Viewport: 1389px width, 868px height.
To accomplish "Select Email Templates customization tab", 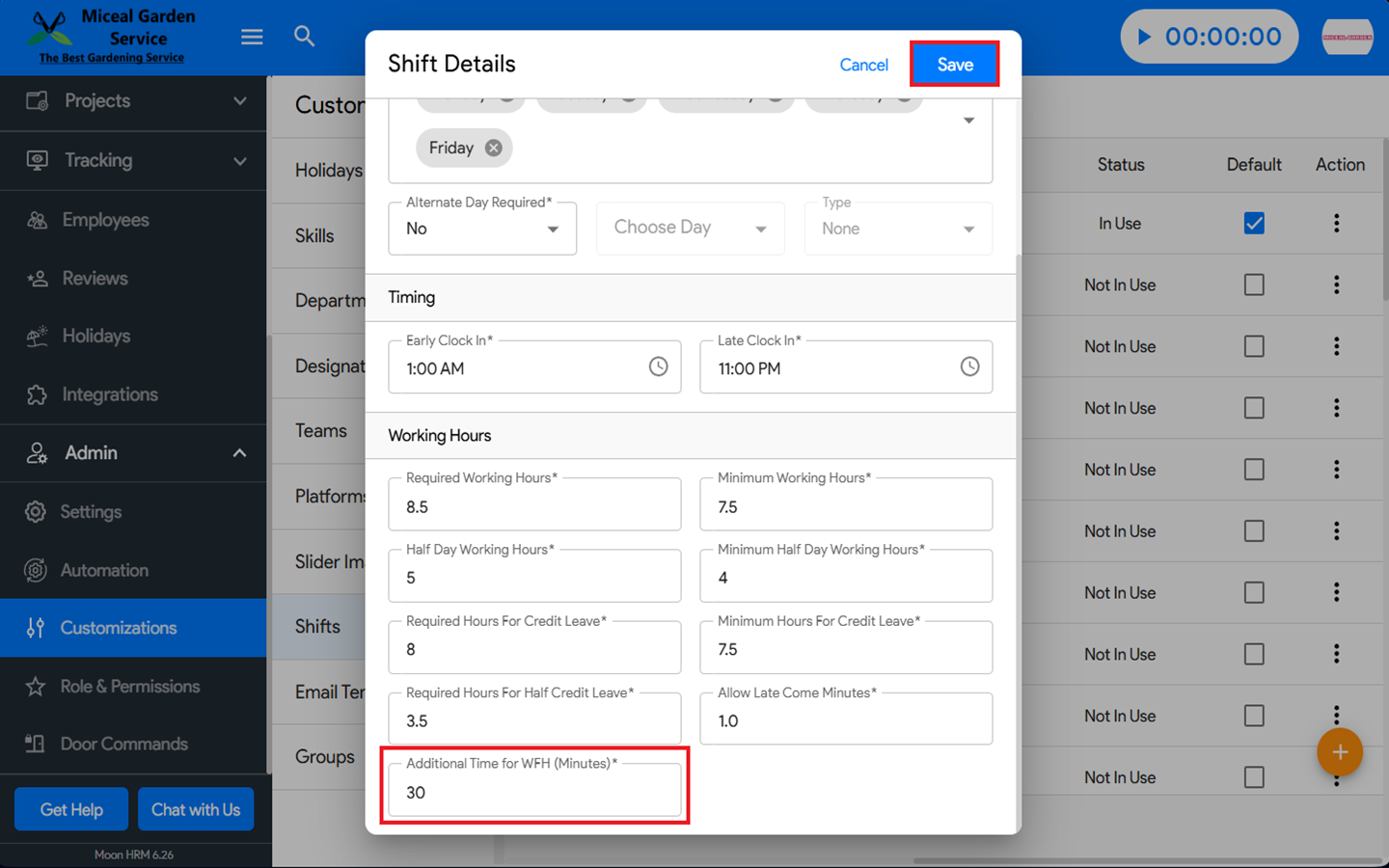I will (x=329, y=692).
